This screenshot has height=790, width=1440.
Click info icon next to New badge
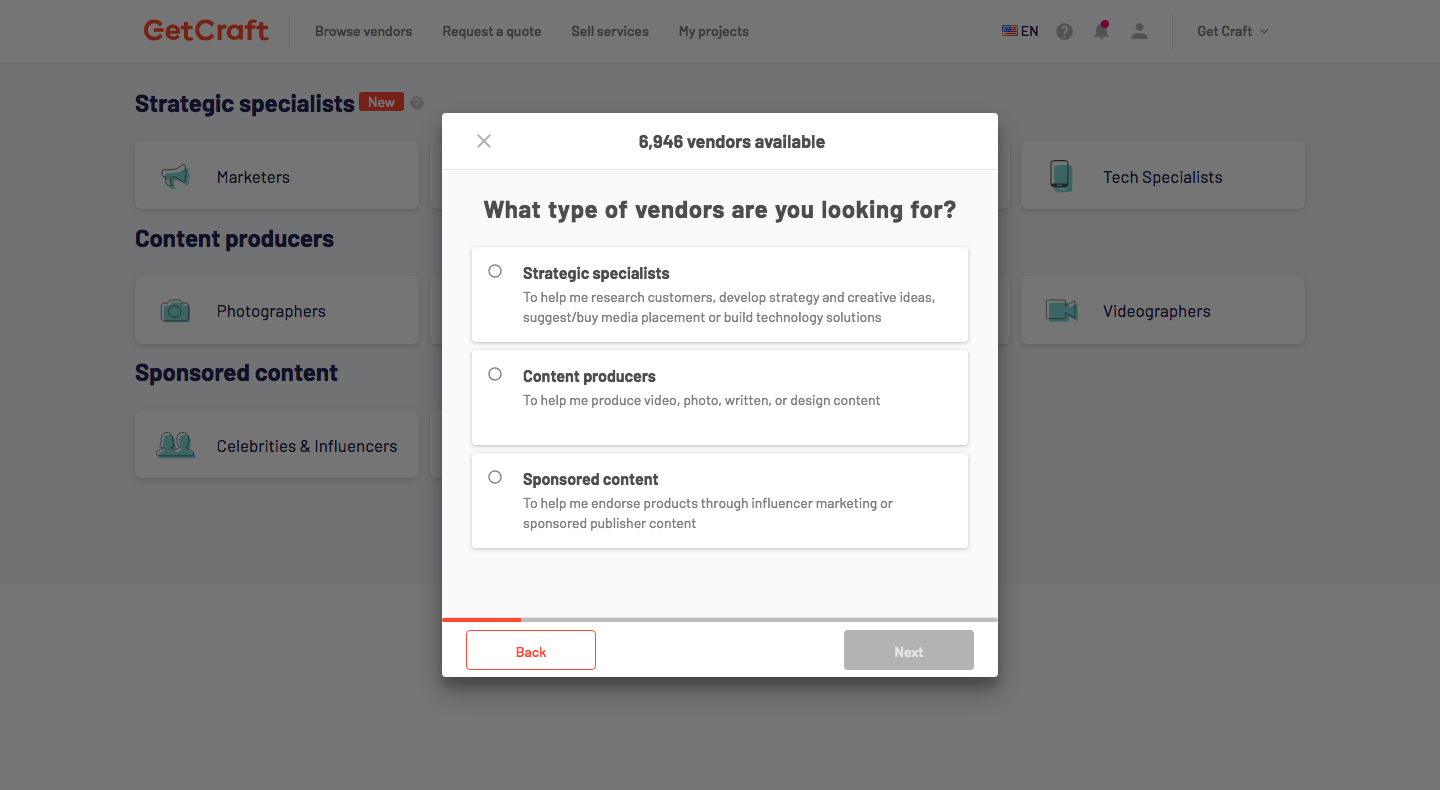(x=417, y=102)
